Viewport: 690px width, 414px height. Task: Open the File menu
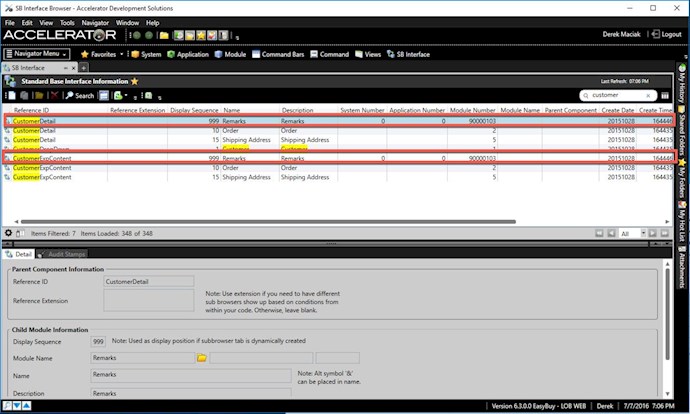[x=10, y=23]
